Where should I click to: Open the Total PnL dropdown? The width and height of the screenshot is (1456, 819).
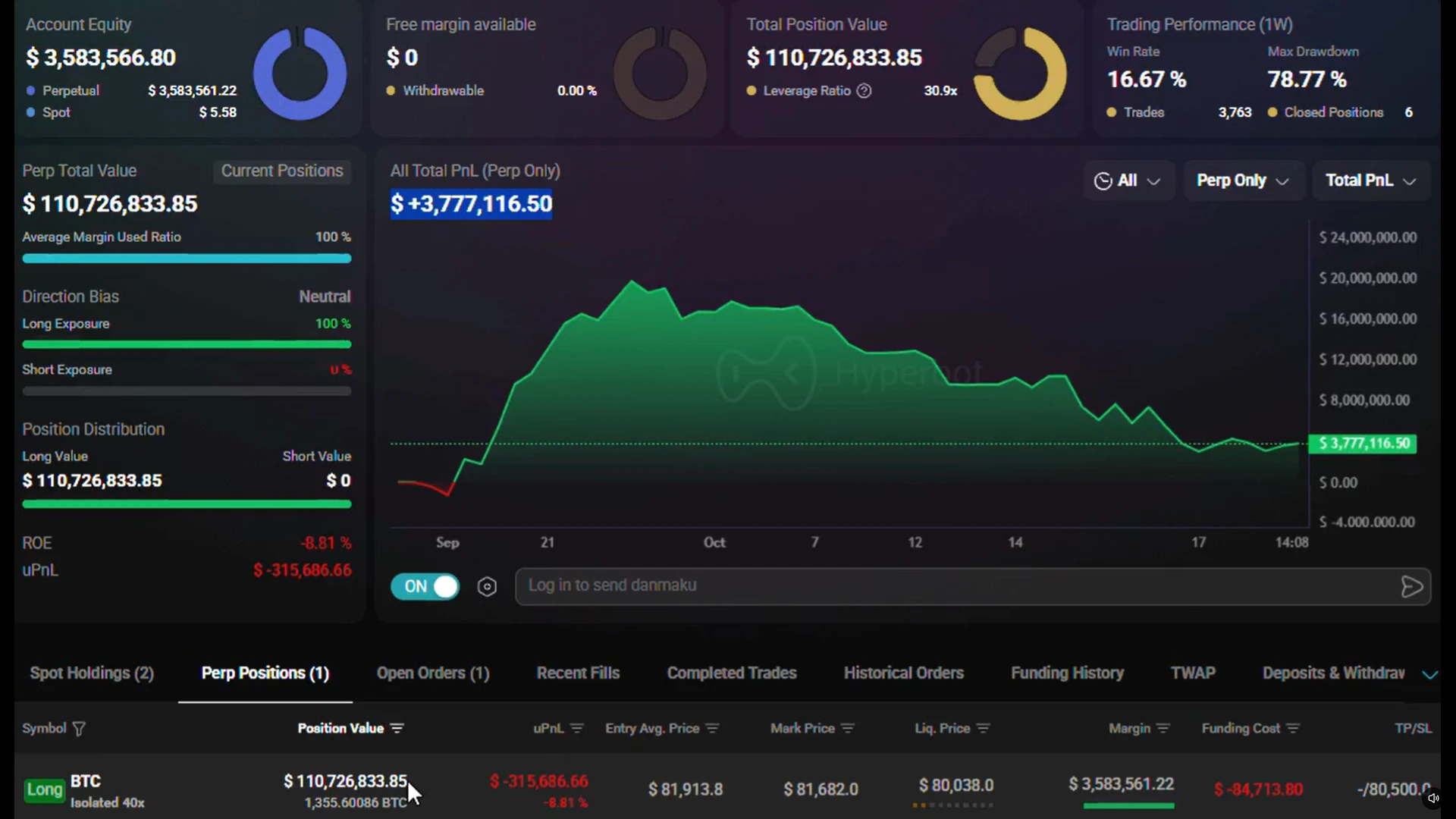(1371, 180)
